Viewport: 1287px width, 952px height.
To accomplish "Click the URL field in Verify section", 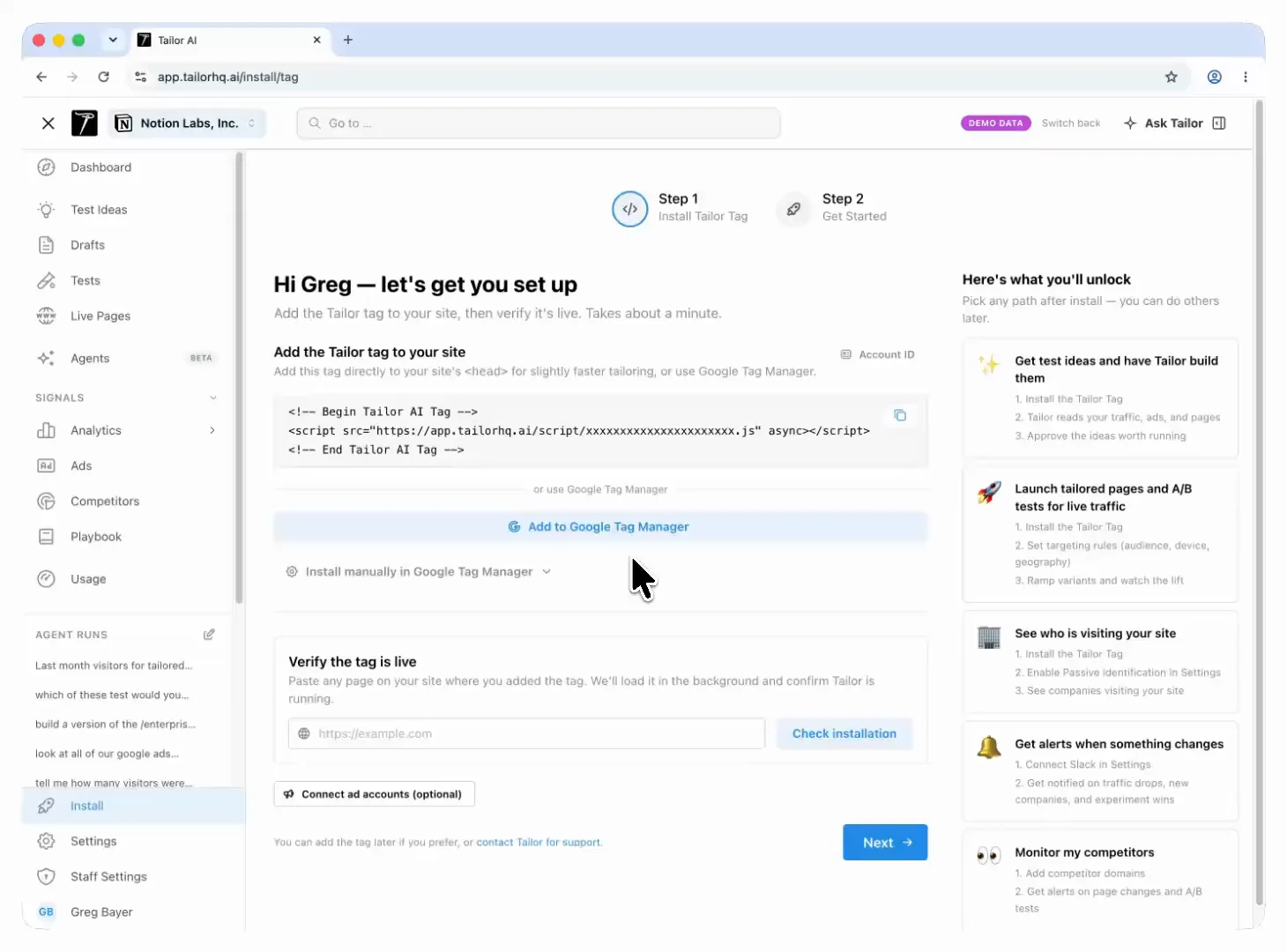I will pyautogui.click(x=526, y=733).
